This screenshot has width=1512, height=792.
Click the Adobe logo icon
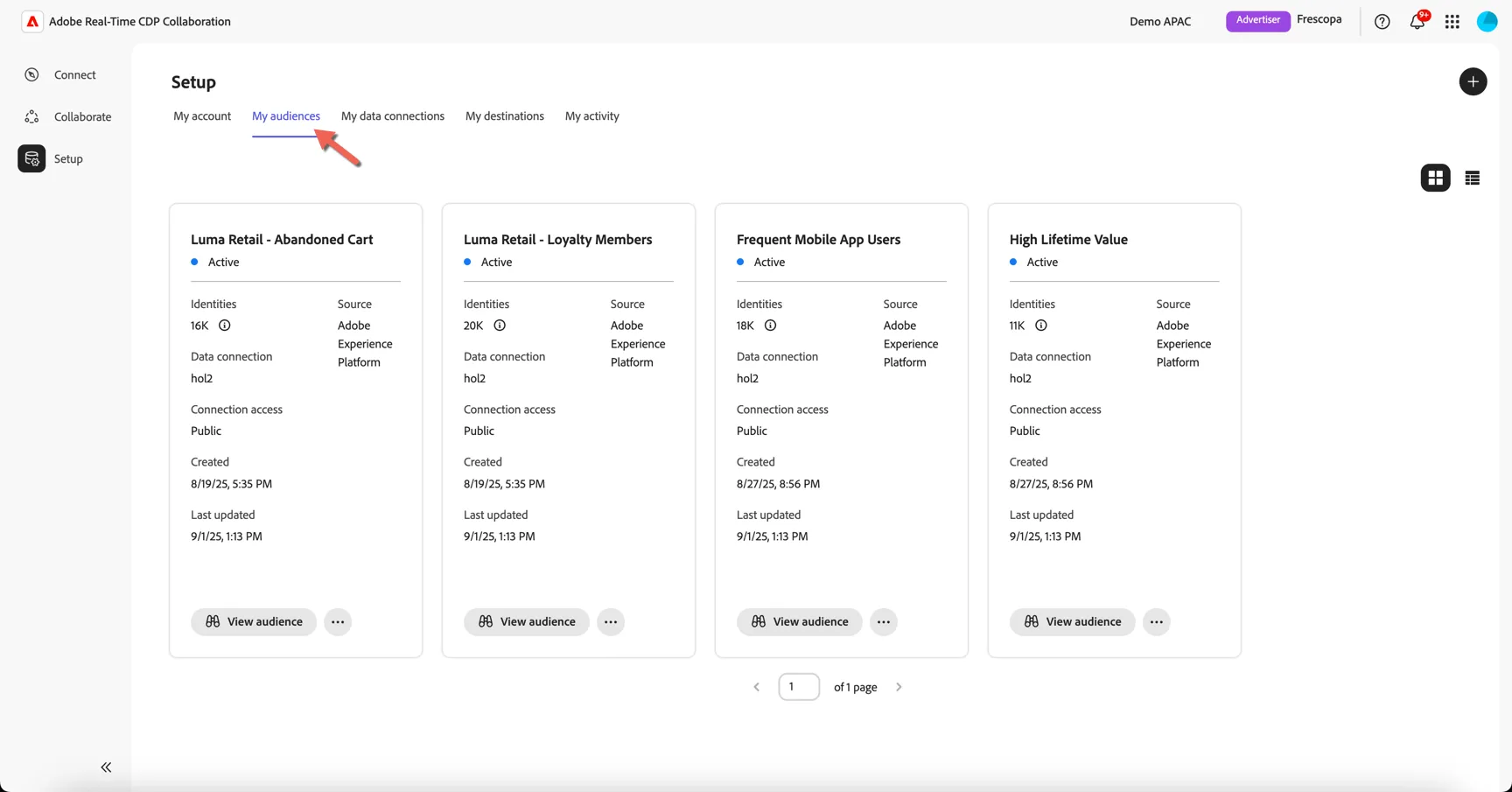pyautogui.click(x=32, y=22)
